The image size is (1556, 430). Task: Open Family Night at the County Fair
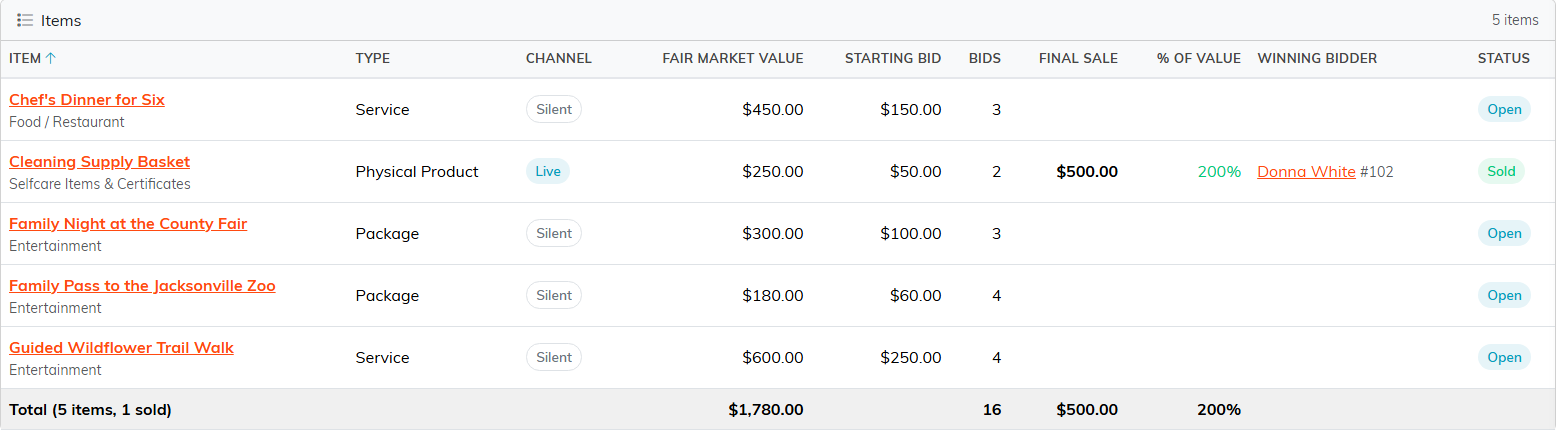click(128, 224)
